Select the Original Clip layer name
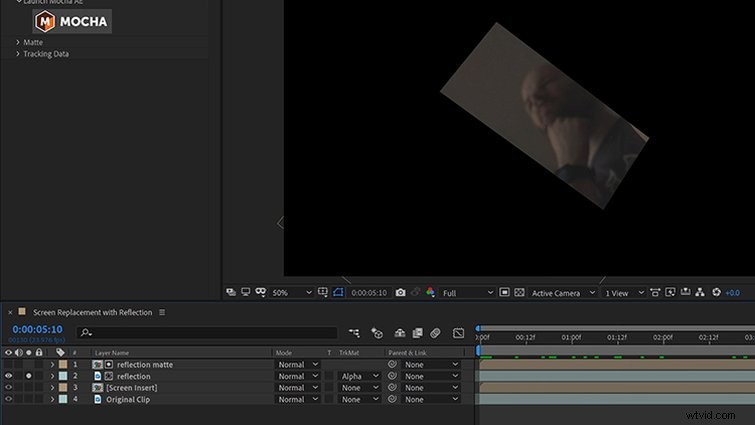This screenshot has height=425, width=755. pyautogui.click(x=128, y=399)
